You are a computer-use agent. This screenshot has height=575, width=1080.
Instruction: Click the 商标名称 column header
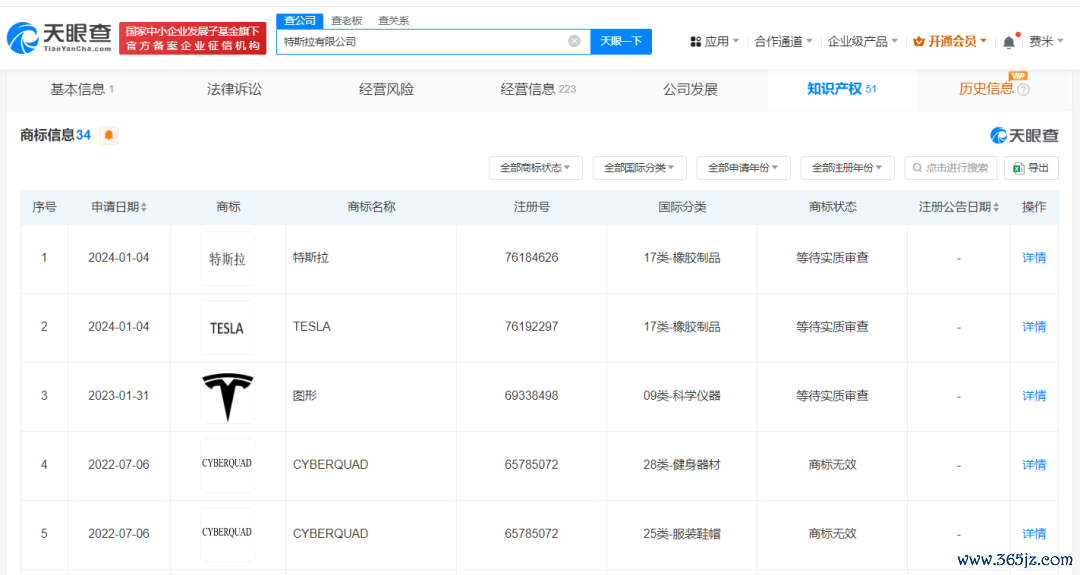tap(371, 207)
